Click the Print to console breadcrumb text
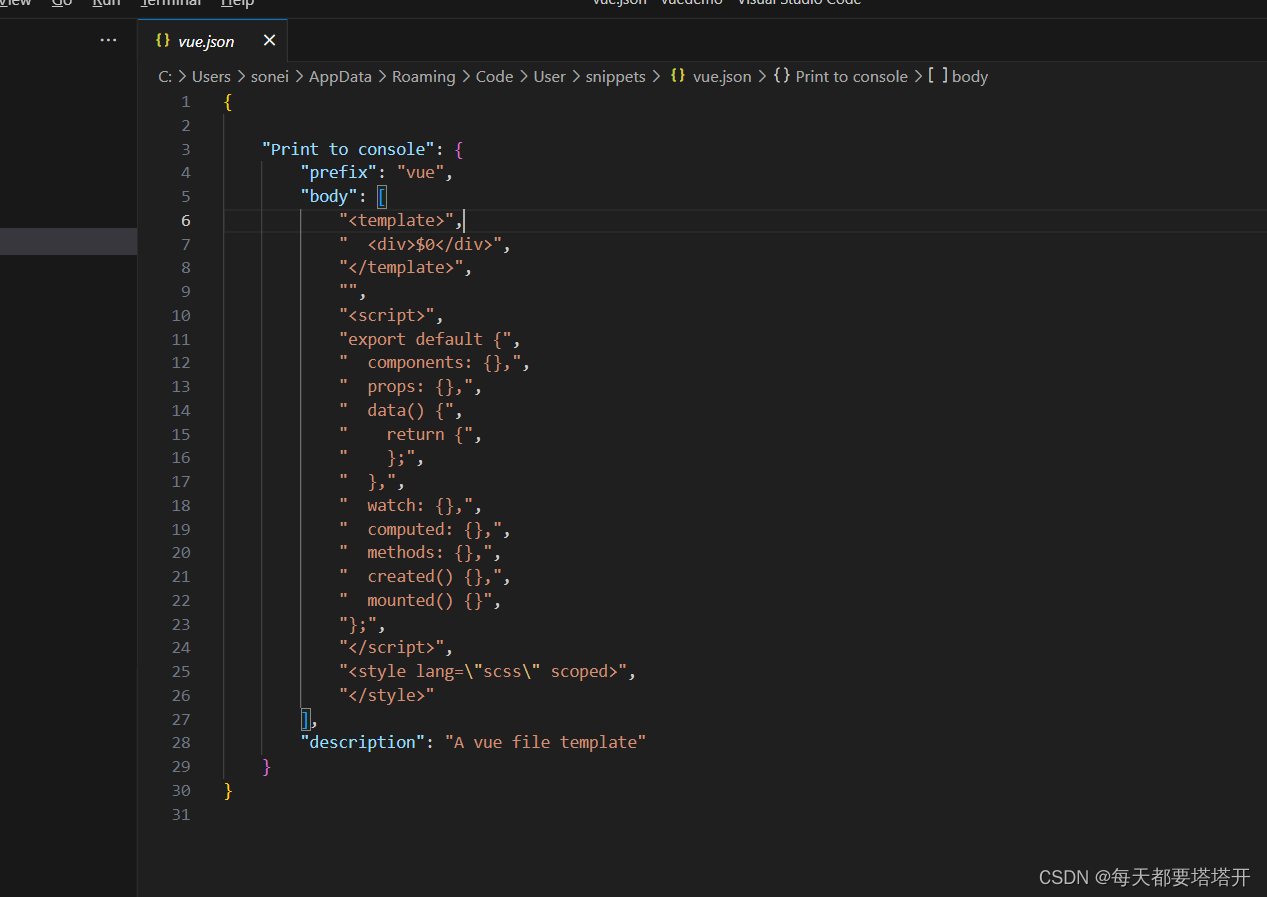 (851, 76)
